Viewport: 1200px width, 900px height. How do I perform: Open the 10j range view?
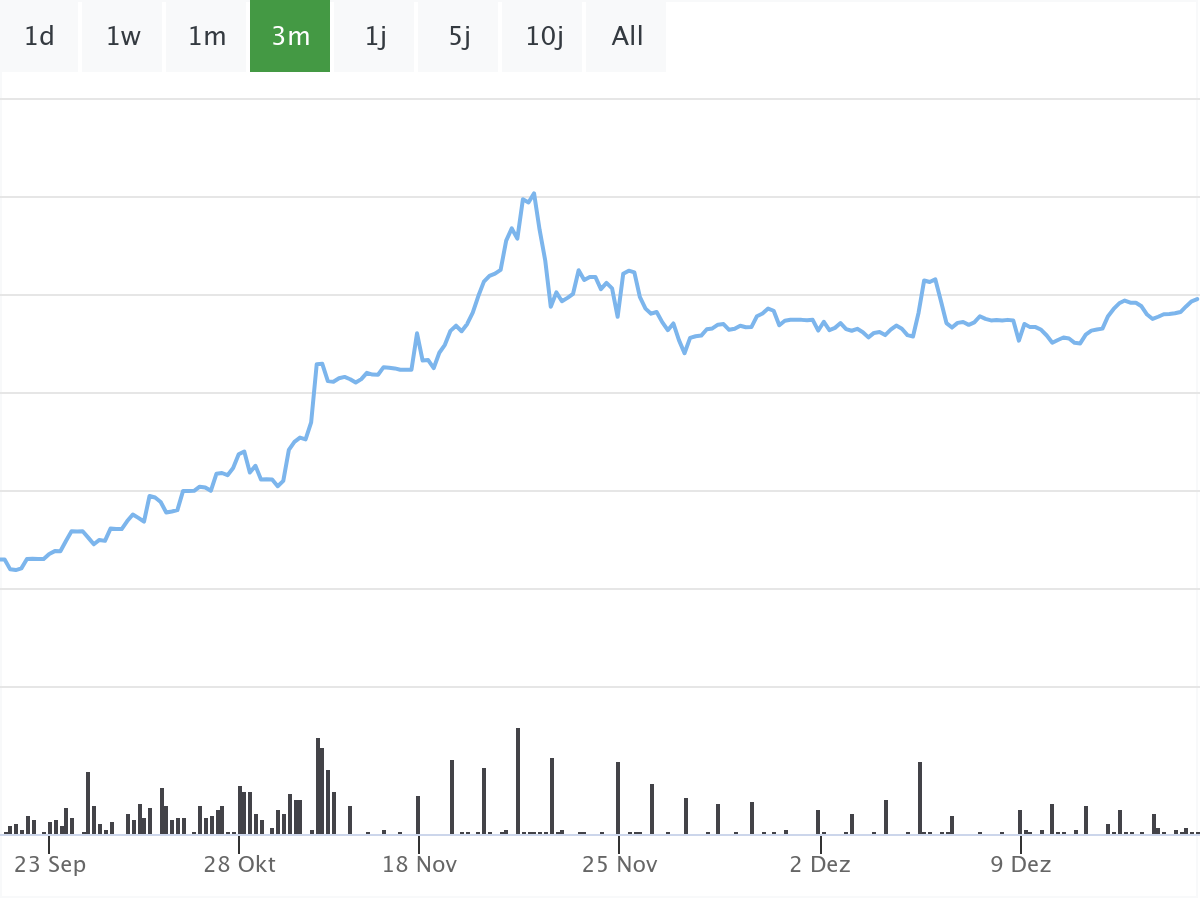[x=544, y=37]
